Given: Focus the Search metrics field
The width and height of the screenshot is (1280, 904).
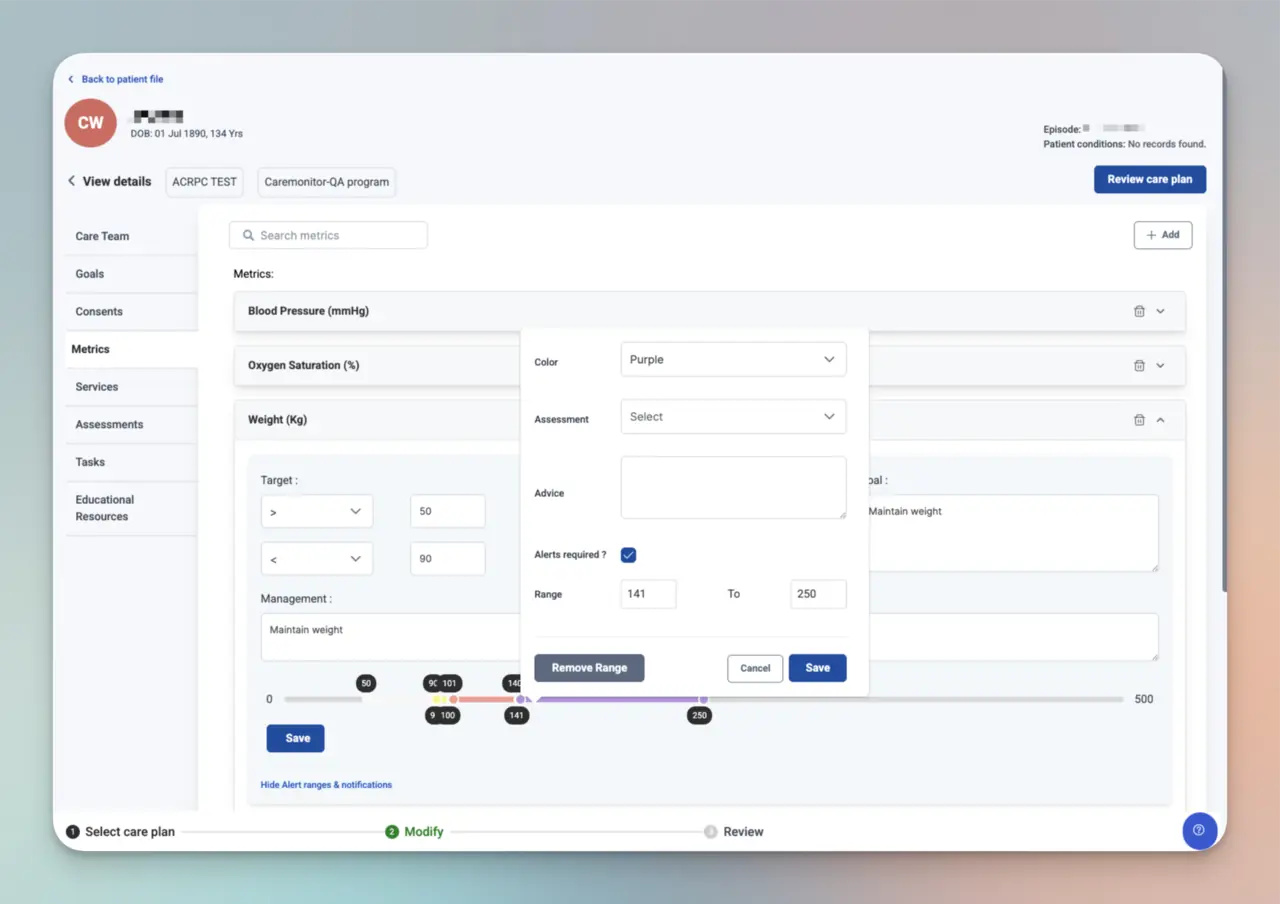Looking at the screenshot, I should tap(328, 236).
